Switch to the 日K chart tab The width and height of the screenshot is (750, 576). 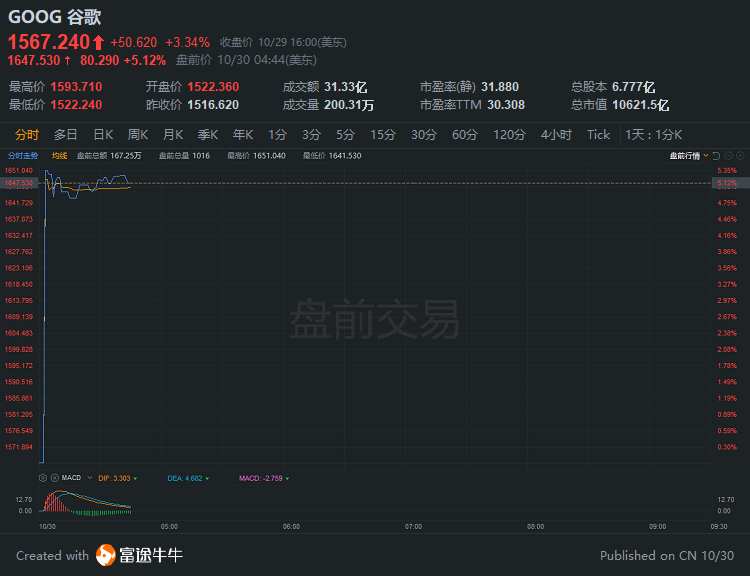point(103,135)
